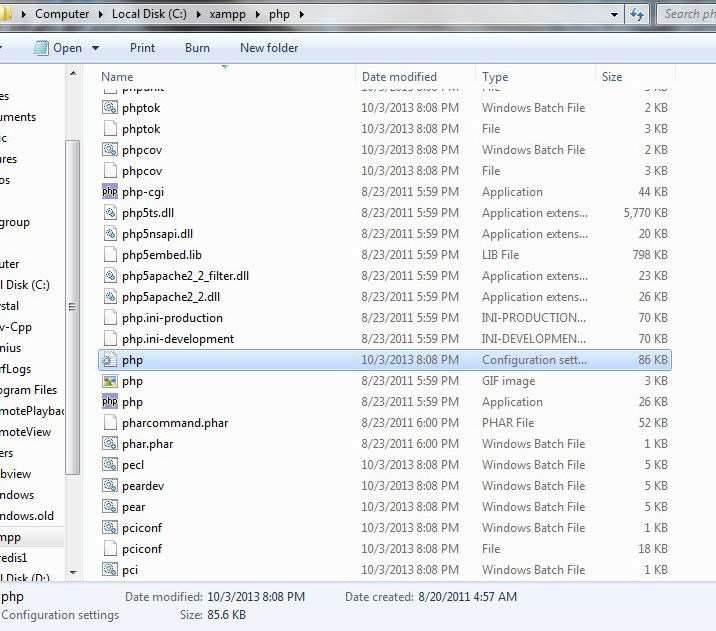716x631 pixels.
Task: Click the phptok batch file icon
Action: point(110,108)
